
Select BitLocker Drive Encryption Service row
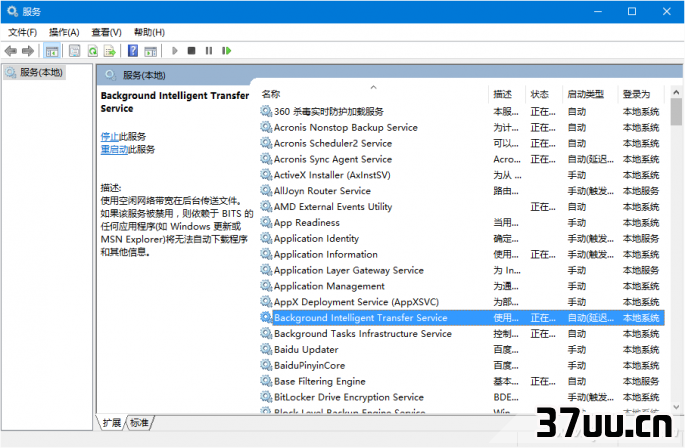click(462, 397)
